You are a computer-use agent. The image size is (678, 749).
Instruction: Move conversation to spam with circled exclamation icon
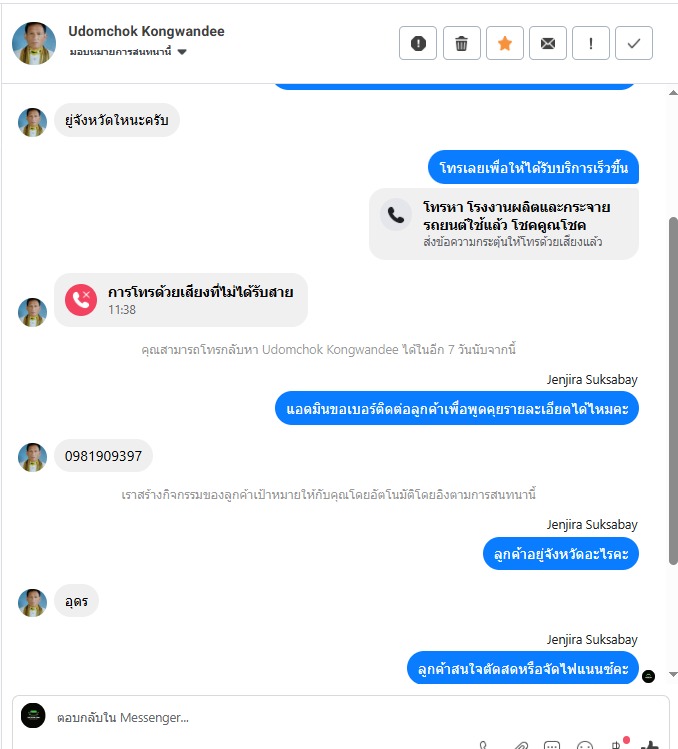[x=418, y=43]
